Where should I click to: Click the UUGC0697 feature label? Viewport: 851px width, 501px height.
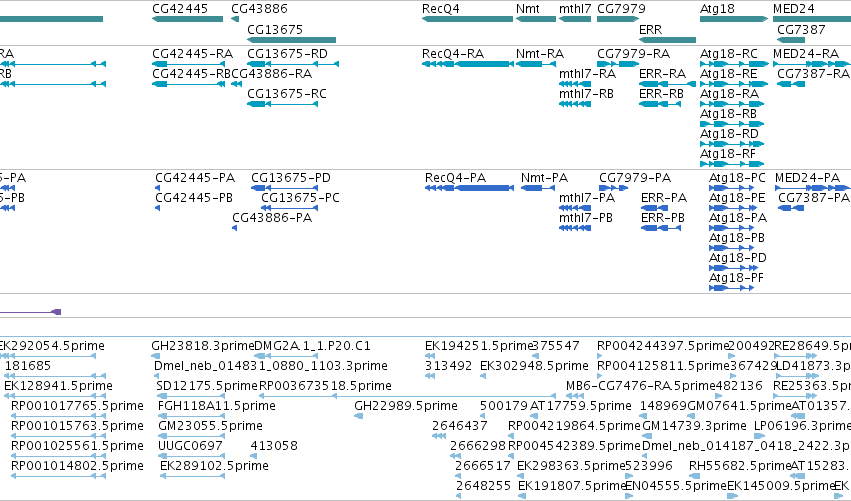[x=190, y=446]
